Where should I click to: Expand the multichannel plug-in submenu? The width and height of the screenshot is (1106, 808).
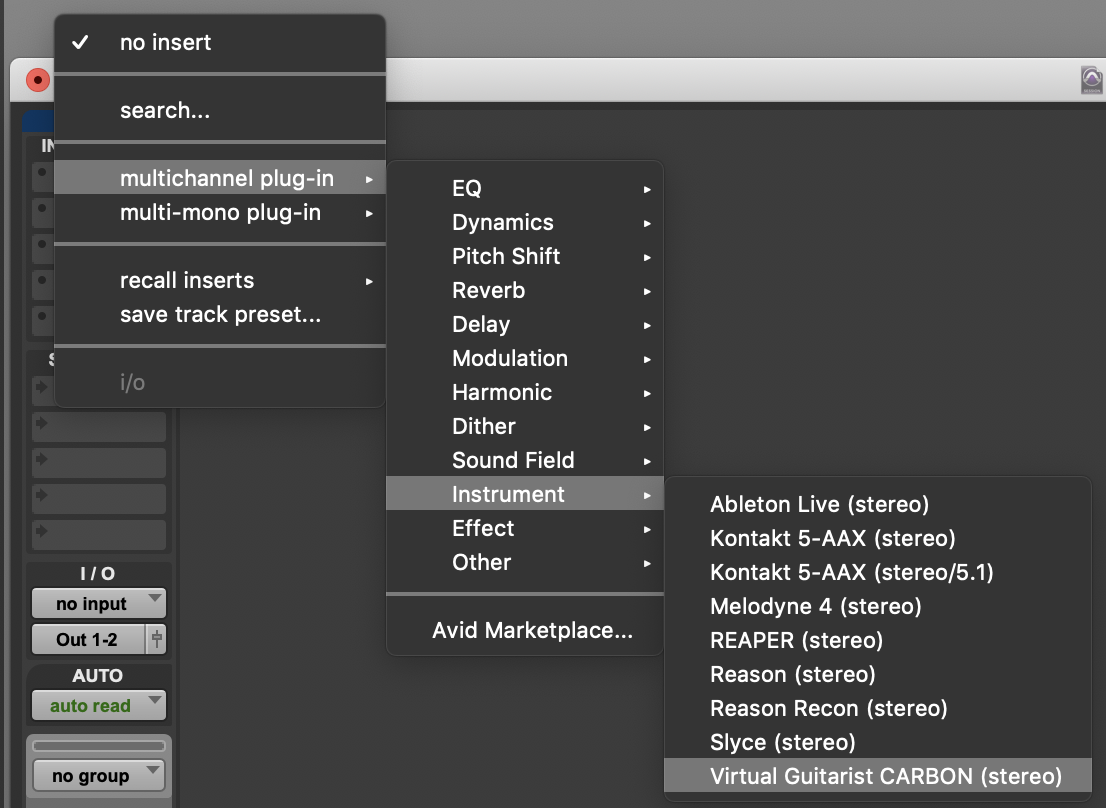[x=219, y=178]
